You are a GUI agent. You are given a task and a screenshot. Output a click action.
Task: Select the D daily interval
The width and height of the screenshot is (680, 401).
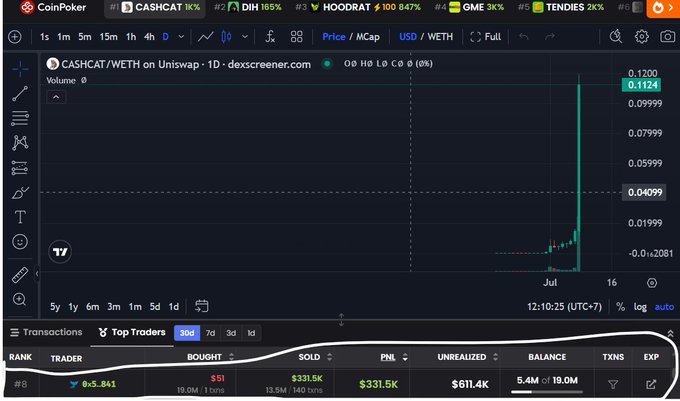tap(165, 37)
